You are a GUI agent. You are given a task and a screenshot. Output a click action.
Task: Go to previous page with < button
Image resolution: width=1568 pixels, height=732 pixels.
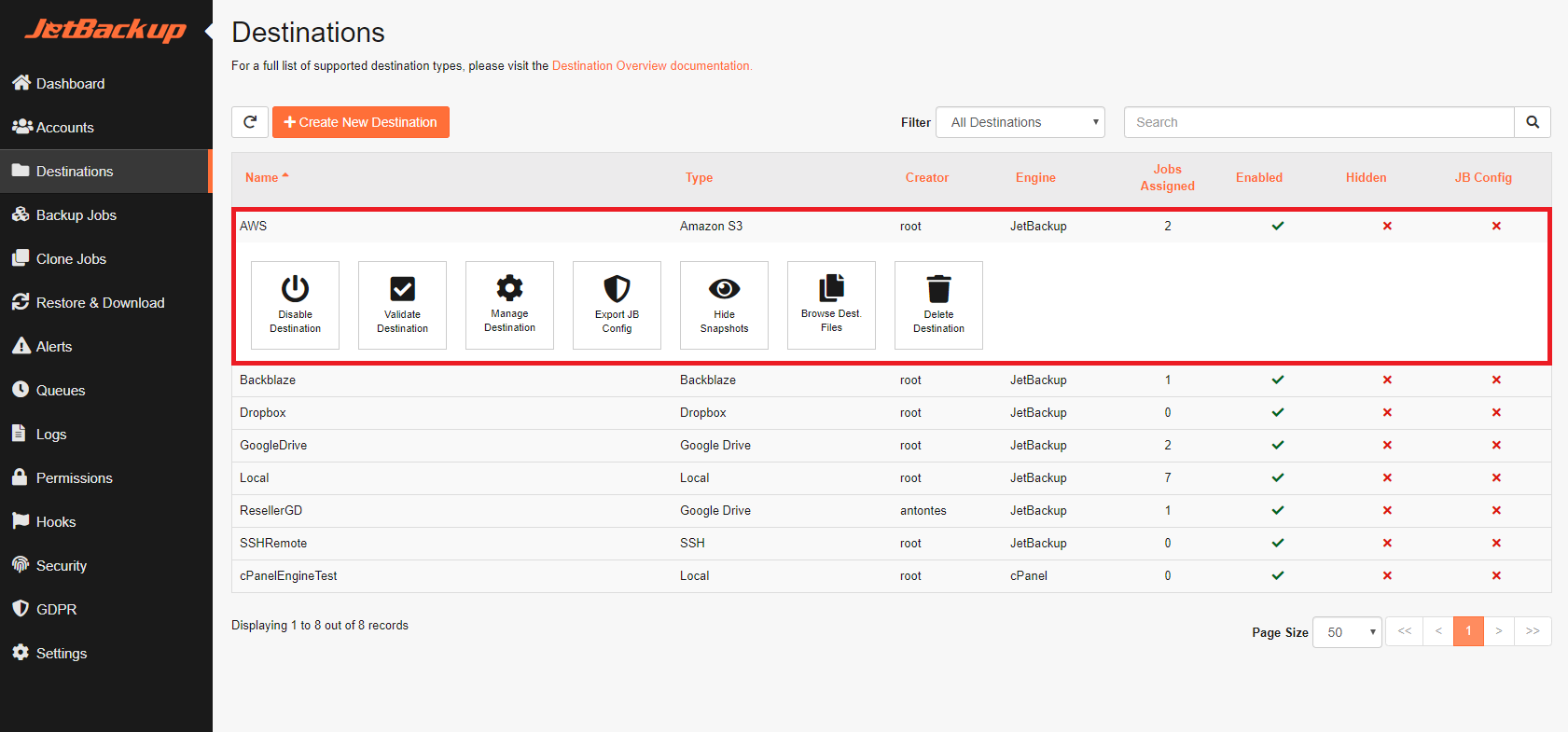tap(1438, 631)
